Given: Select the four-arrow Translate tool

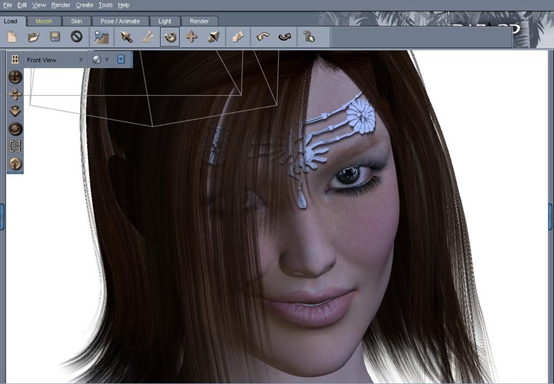Looking at the screenshot, I should [x=191, y=37].
